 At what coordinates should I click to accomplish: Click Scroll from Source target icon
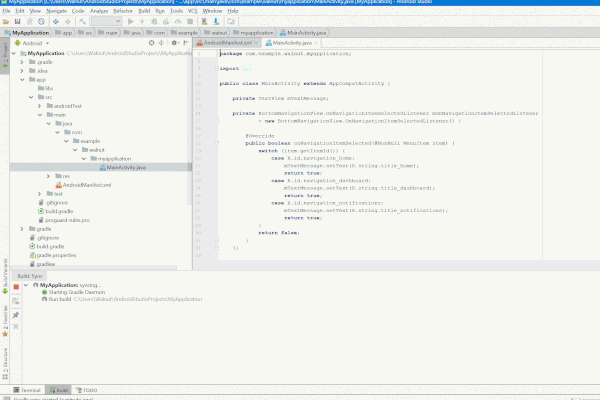tap(152, 43)
